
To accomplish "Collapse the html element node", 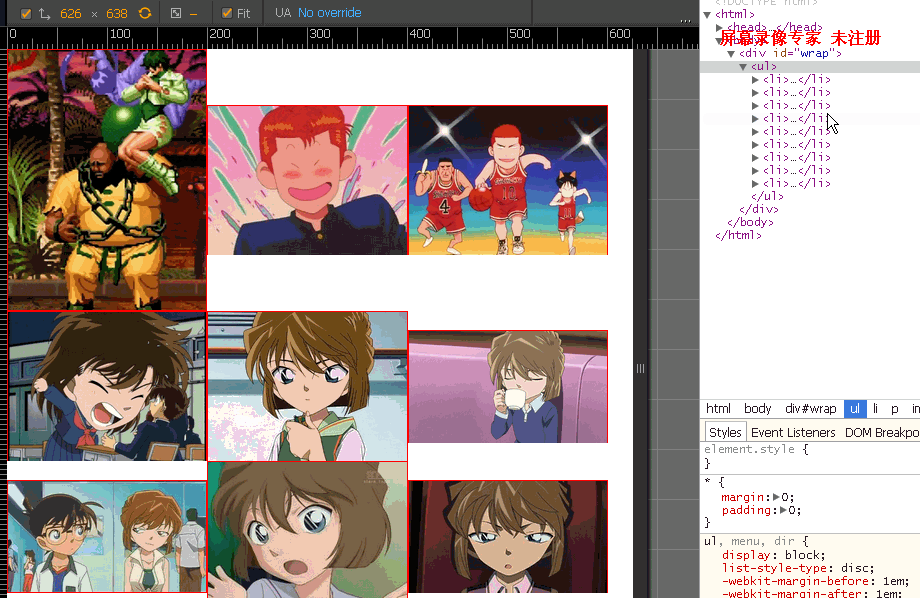I will 708,15.
